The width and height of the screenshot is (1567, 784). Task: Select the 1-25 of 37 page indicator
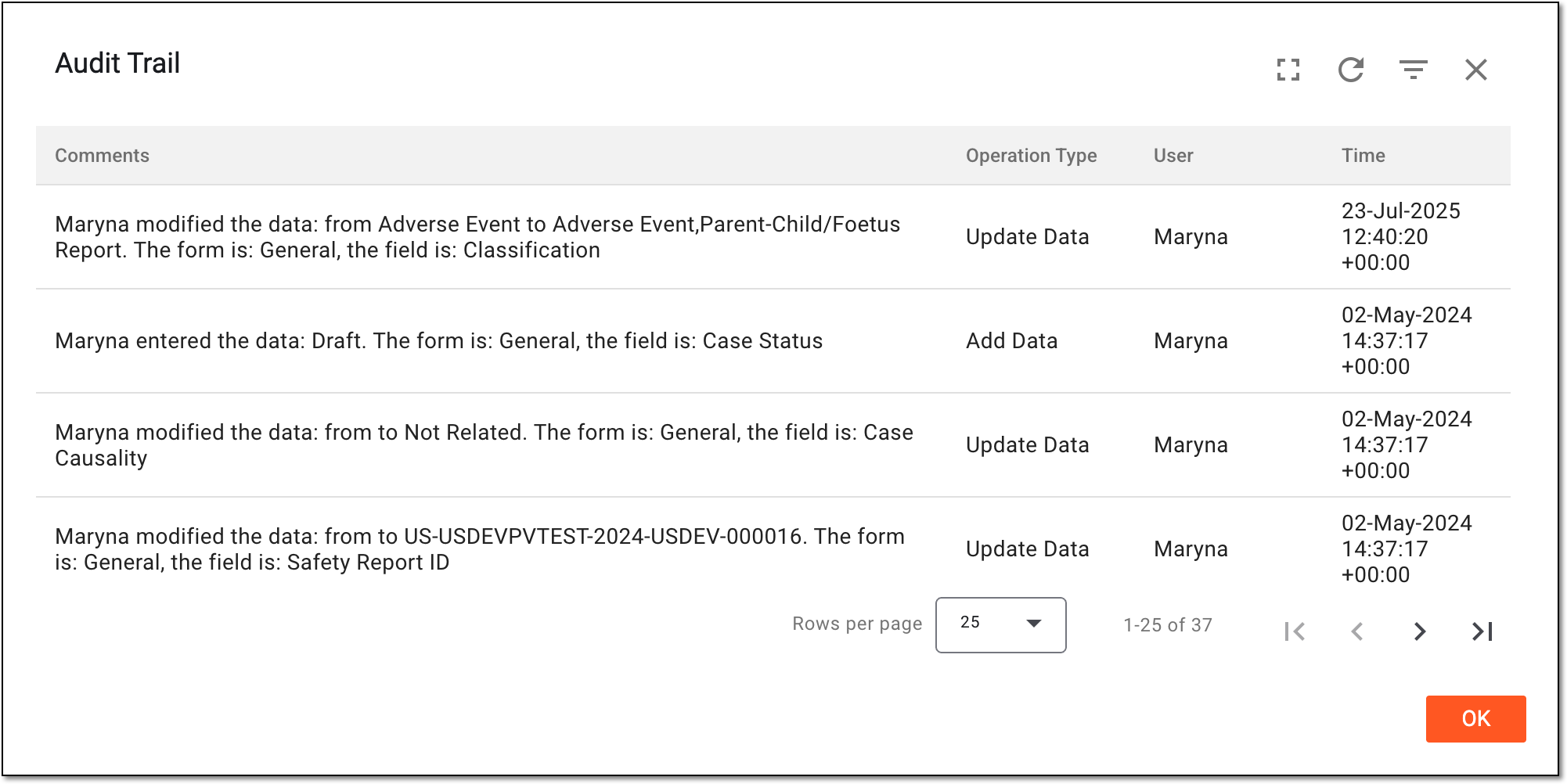(x=1168, y=625)
